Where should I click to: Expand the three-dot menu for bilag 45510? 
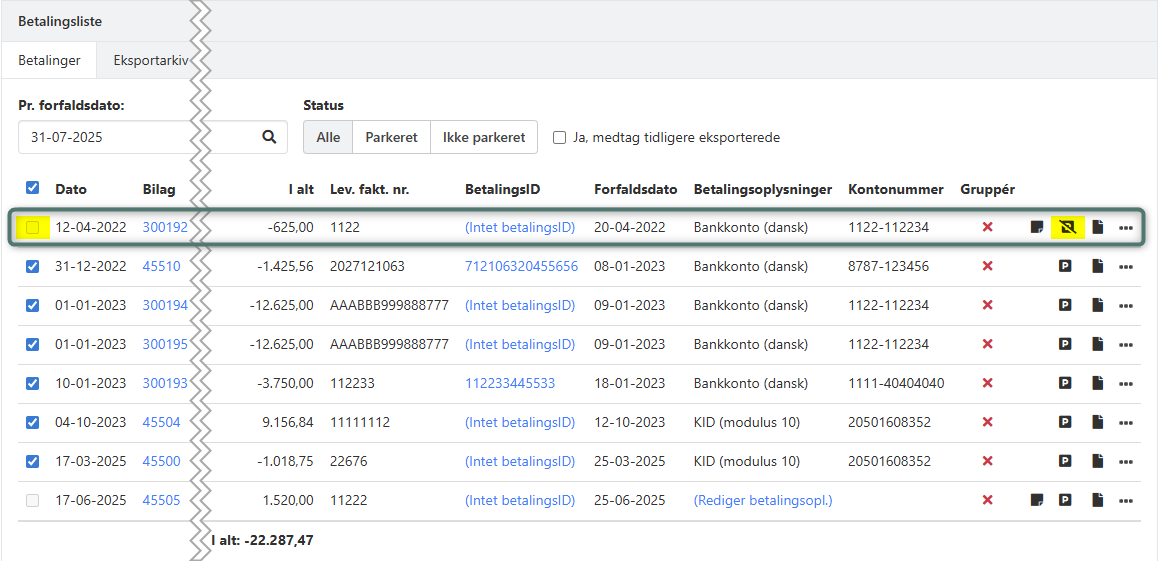[1126, 266]
